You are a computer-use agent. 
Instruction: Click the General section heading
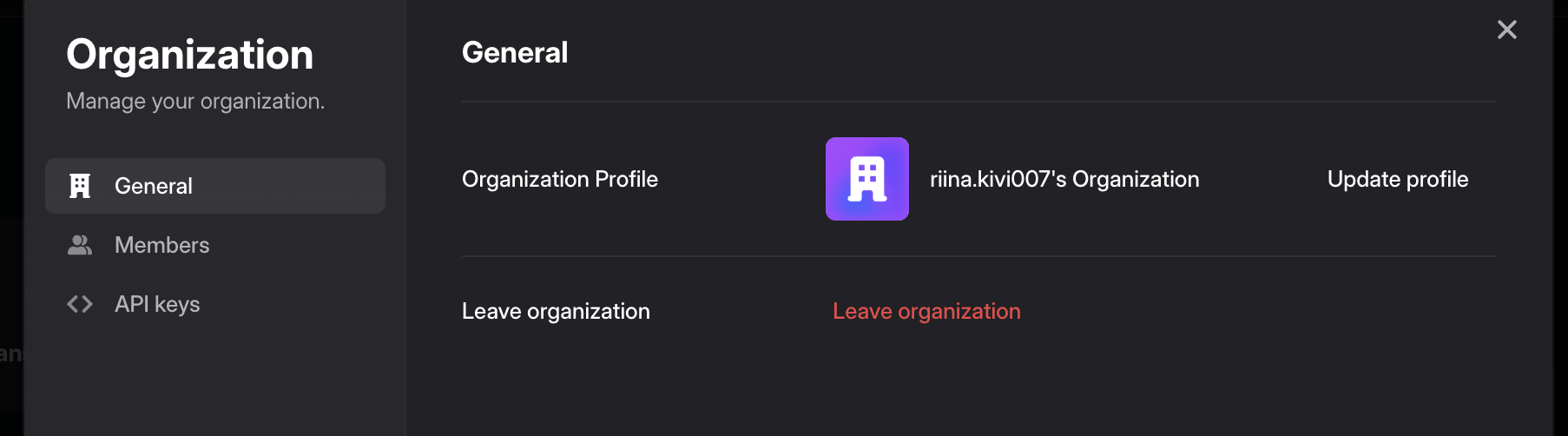coord(515,53)
